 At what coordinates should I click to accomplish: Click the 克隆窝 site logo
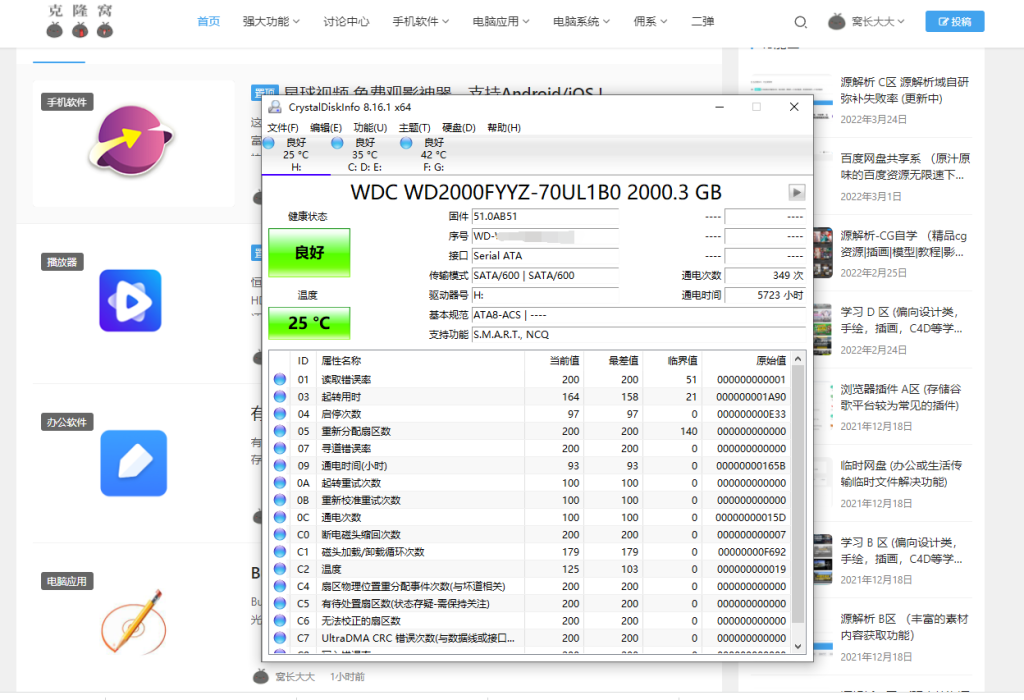click(x=80, y=21)
